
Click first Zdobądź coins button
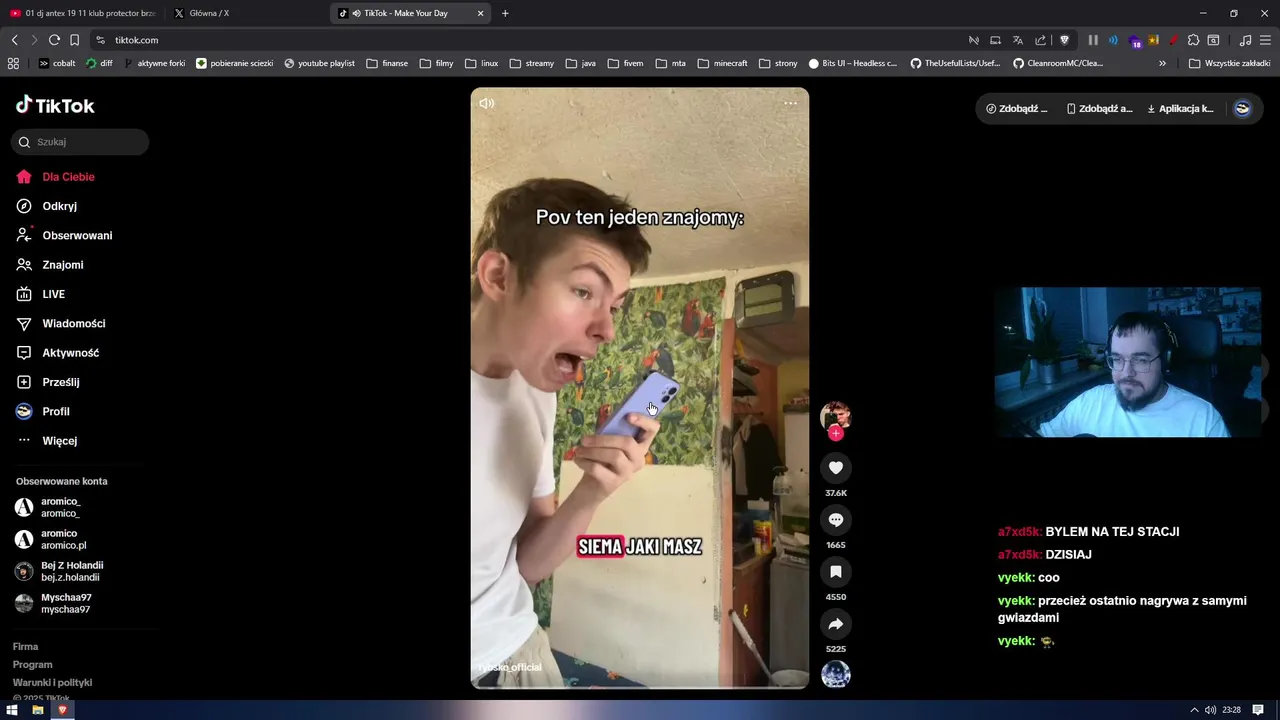pos(1017,109)
